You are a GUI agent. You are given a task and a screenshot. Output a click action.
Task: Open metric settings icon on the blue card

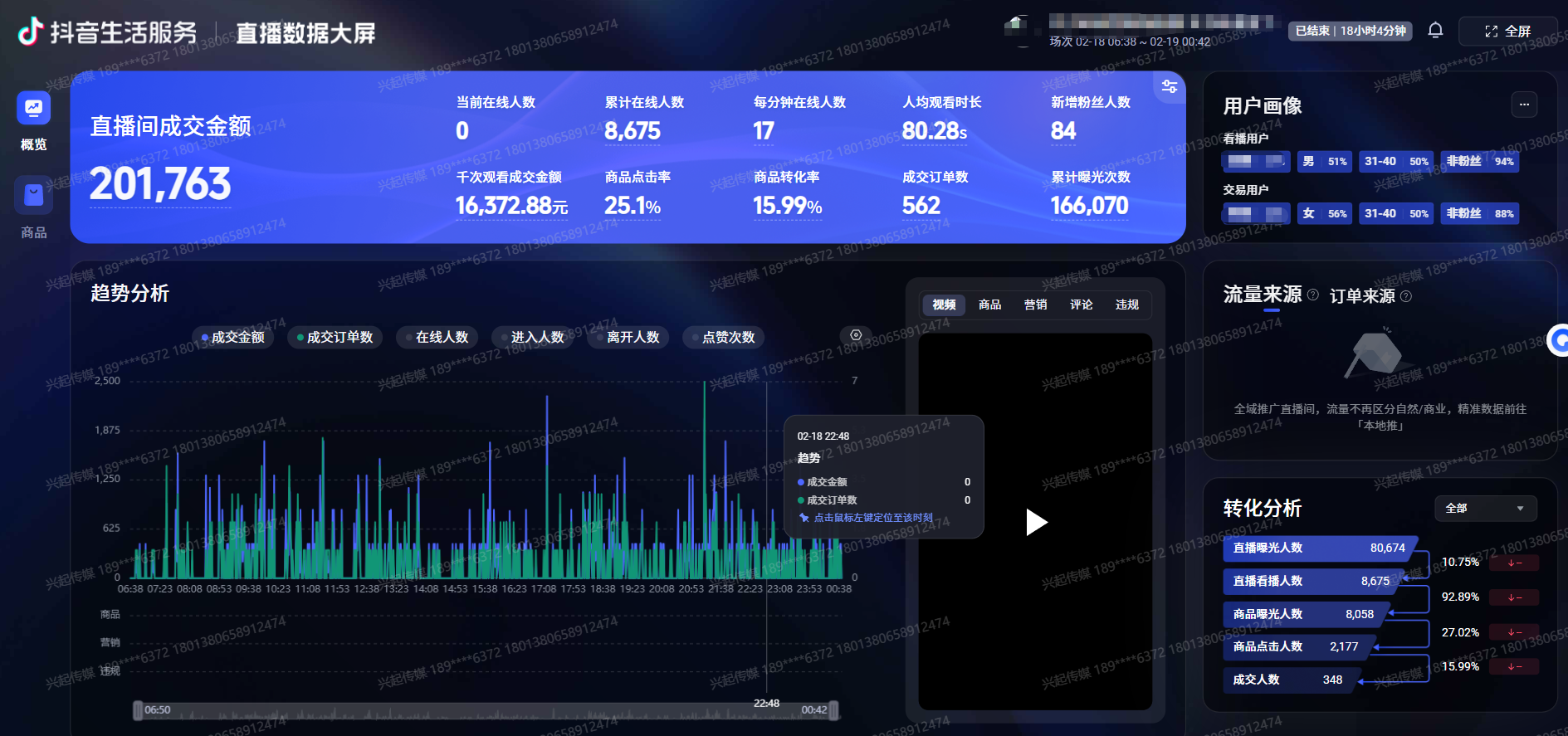click(1170, 85)
